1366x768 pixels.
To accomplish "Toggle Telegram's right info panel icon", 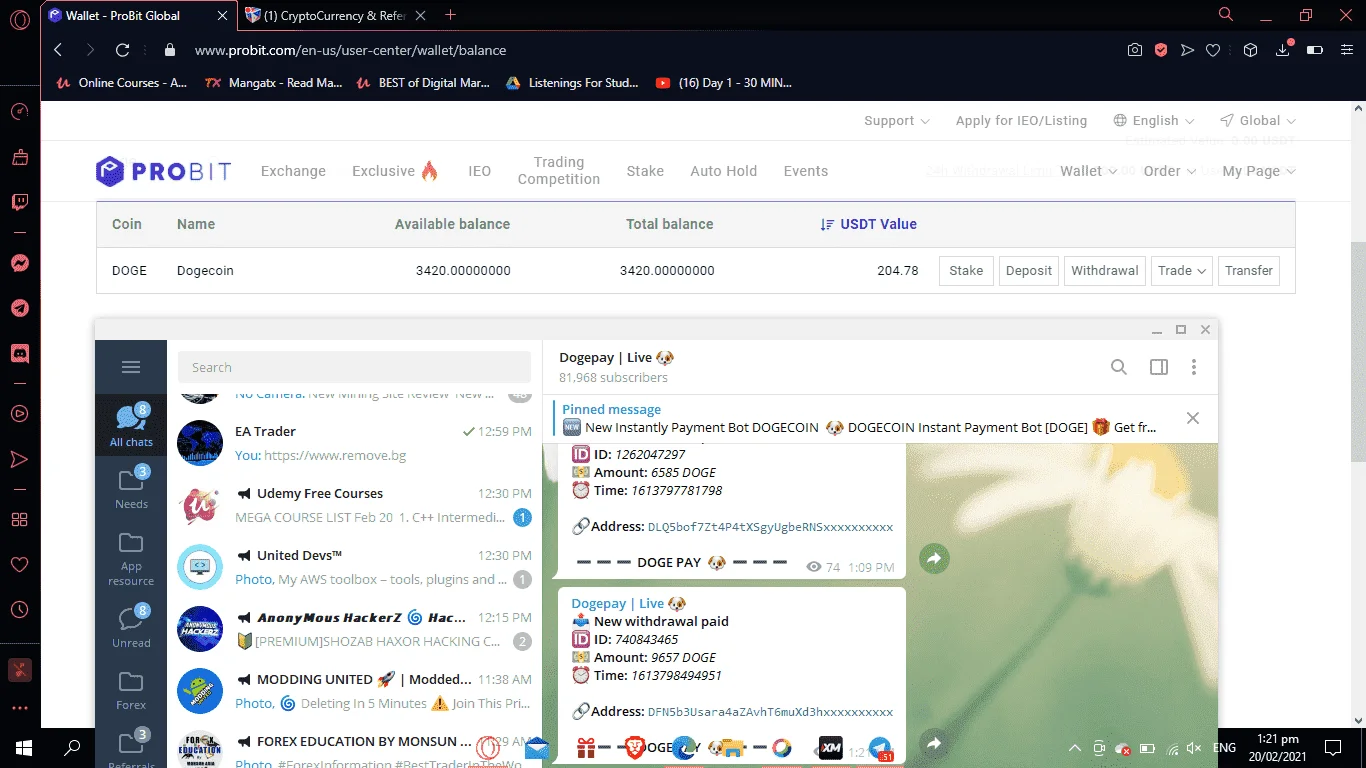I will point(1159,367).
